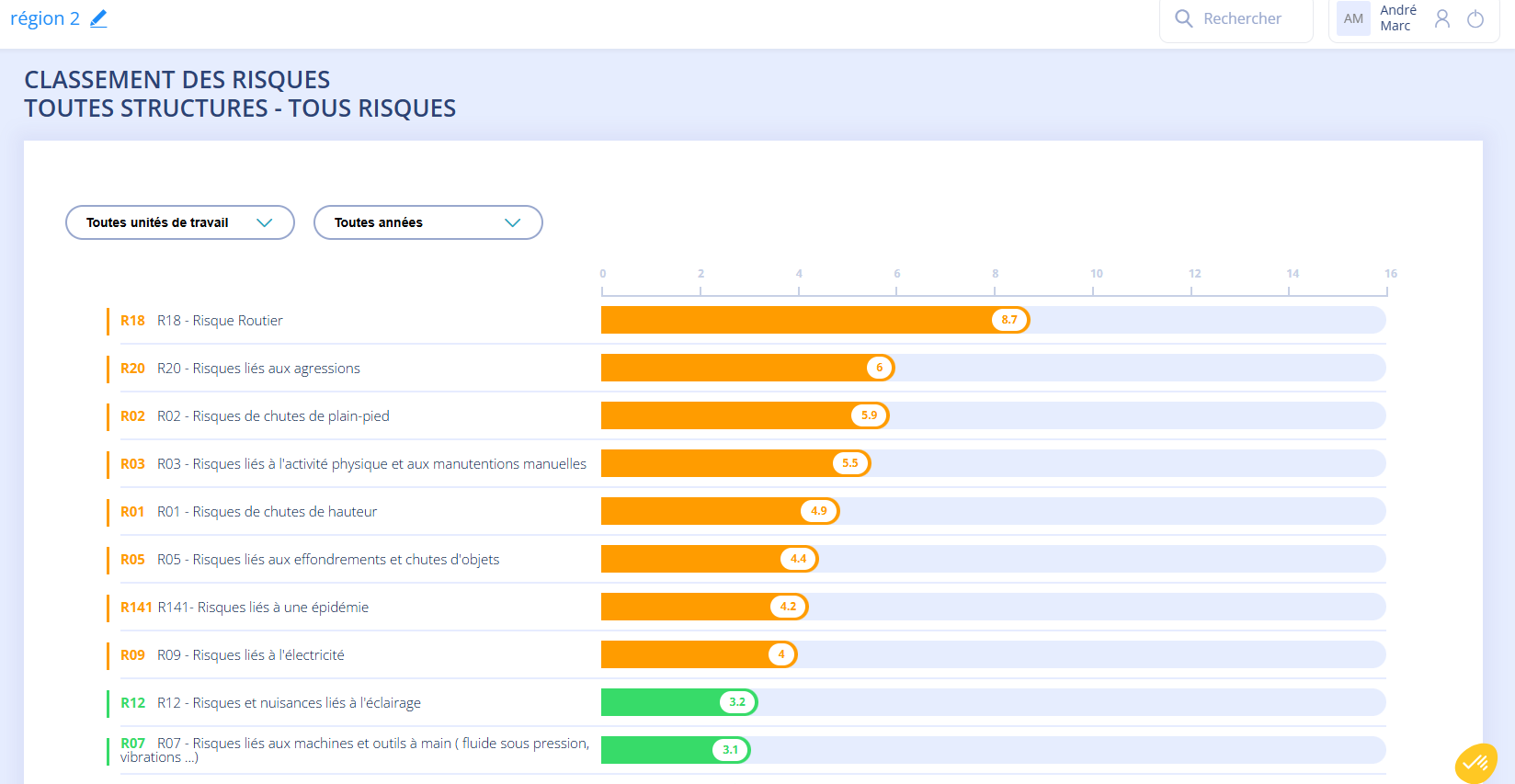This screenshot has height=784, width=1515.
Task: Select R02 Risques de chutes de plain-pied
Action: pos(746,415)
